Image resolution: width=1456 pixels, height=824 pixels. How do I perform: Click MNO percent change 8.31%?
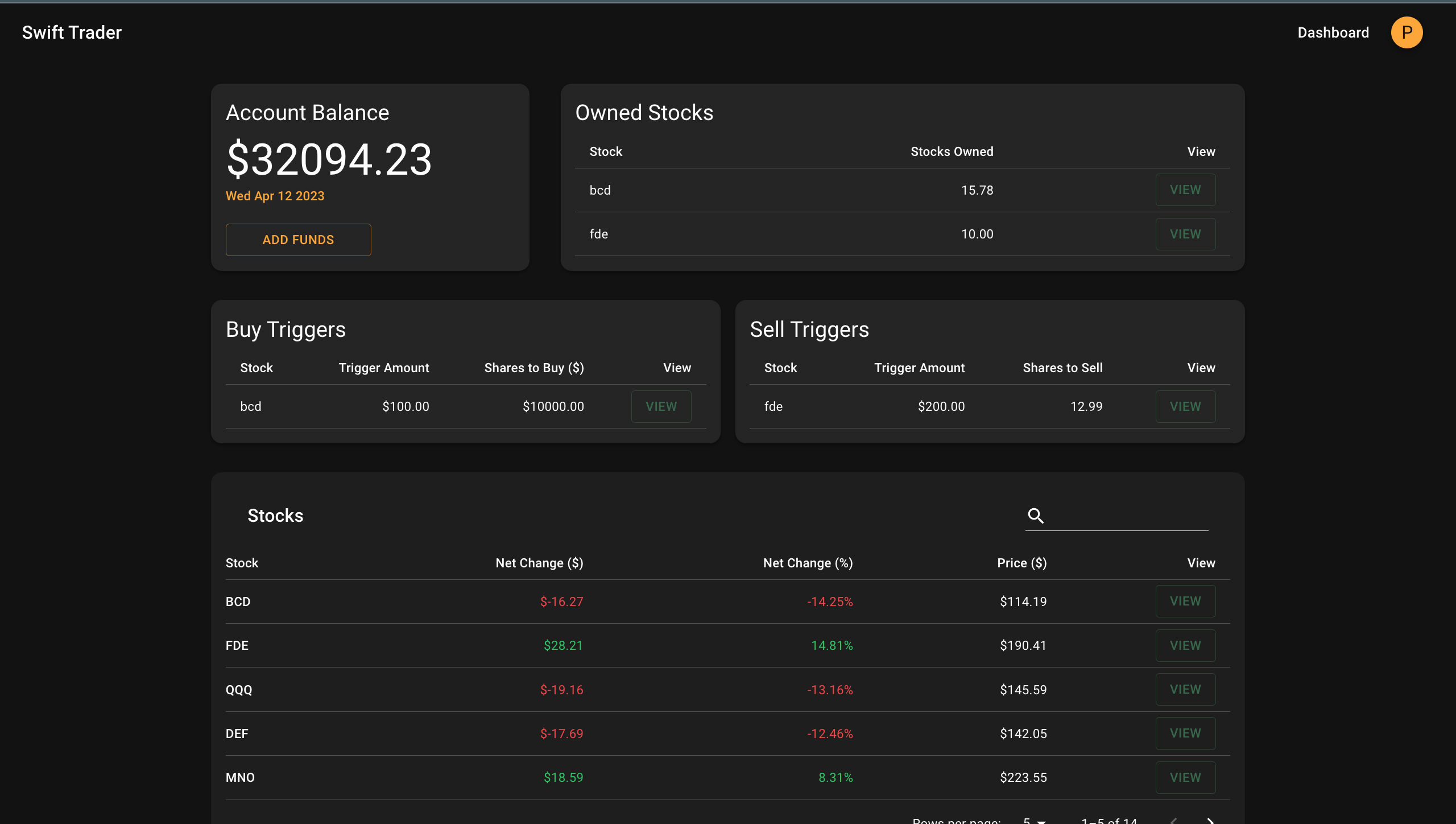coord(835,777)
